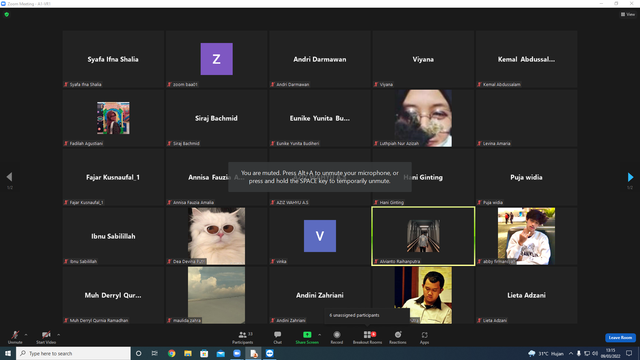Open the View layout menu
Image resolution: width=640 pixels, height=360 pixels.
coord(628,14)
